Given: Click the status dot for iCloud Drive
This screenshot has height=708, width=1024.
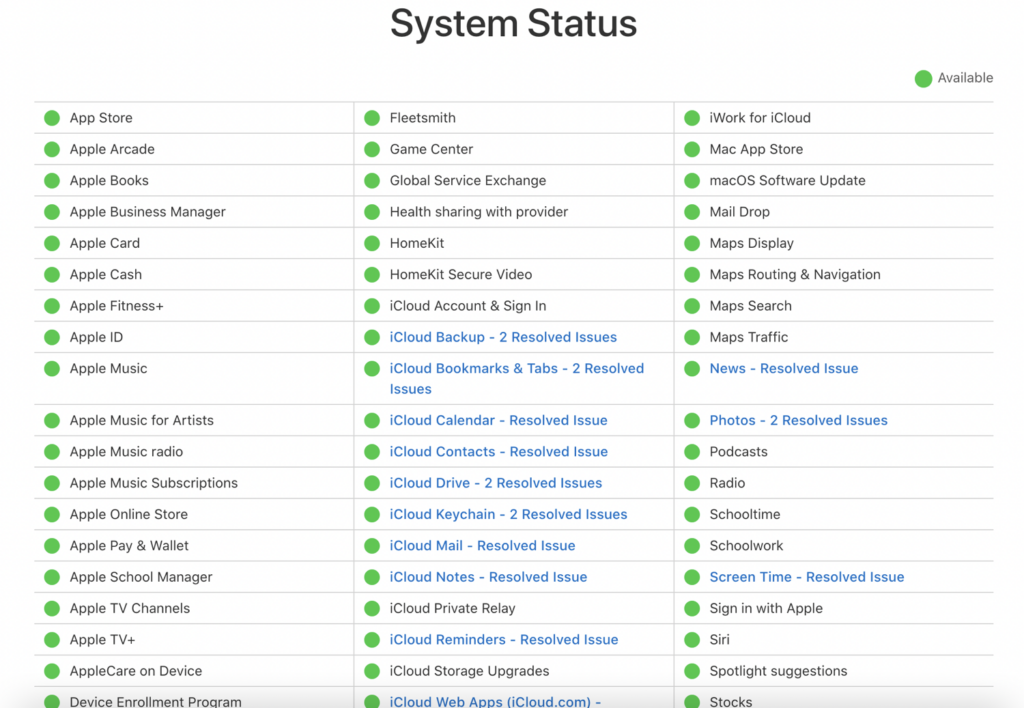Looking at the screenshot, I should 372,483.
